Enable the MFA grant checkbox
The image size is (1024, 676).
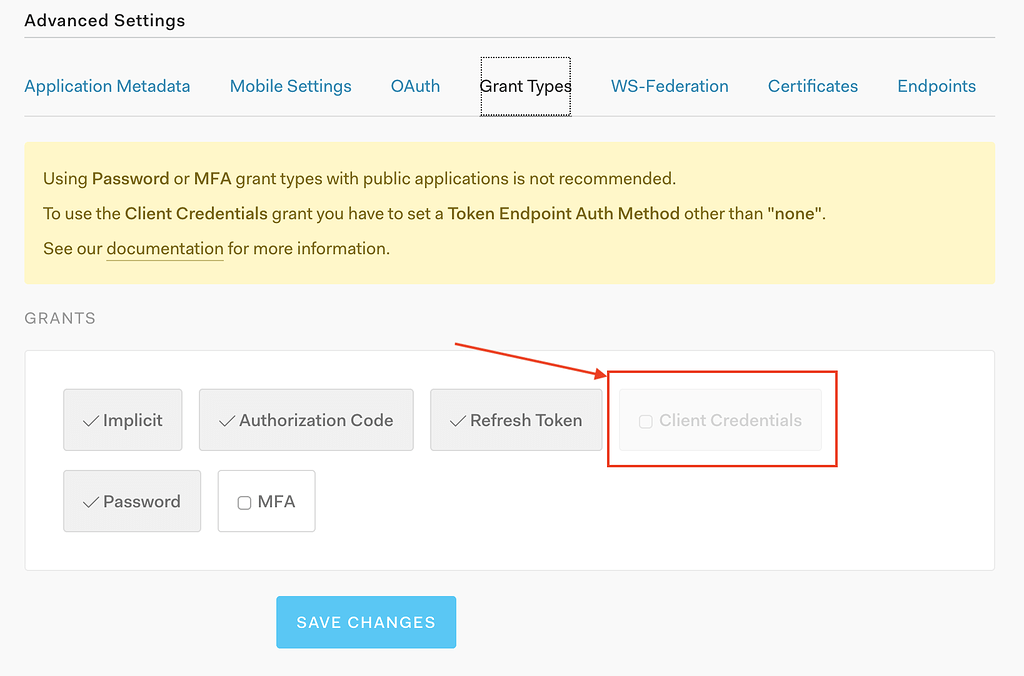coord(244,502)
